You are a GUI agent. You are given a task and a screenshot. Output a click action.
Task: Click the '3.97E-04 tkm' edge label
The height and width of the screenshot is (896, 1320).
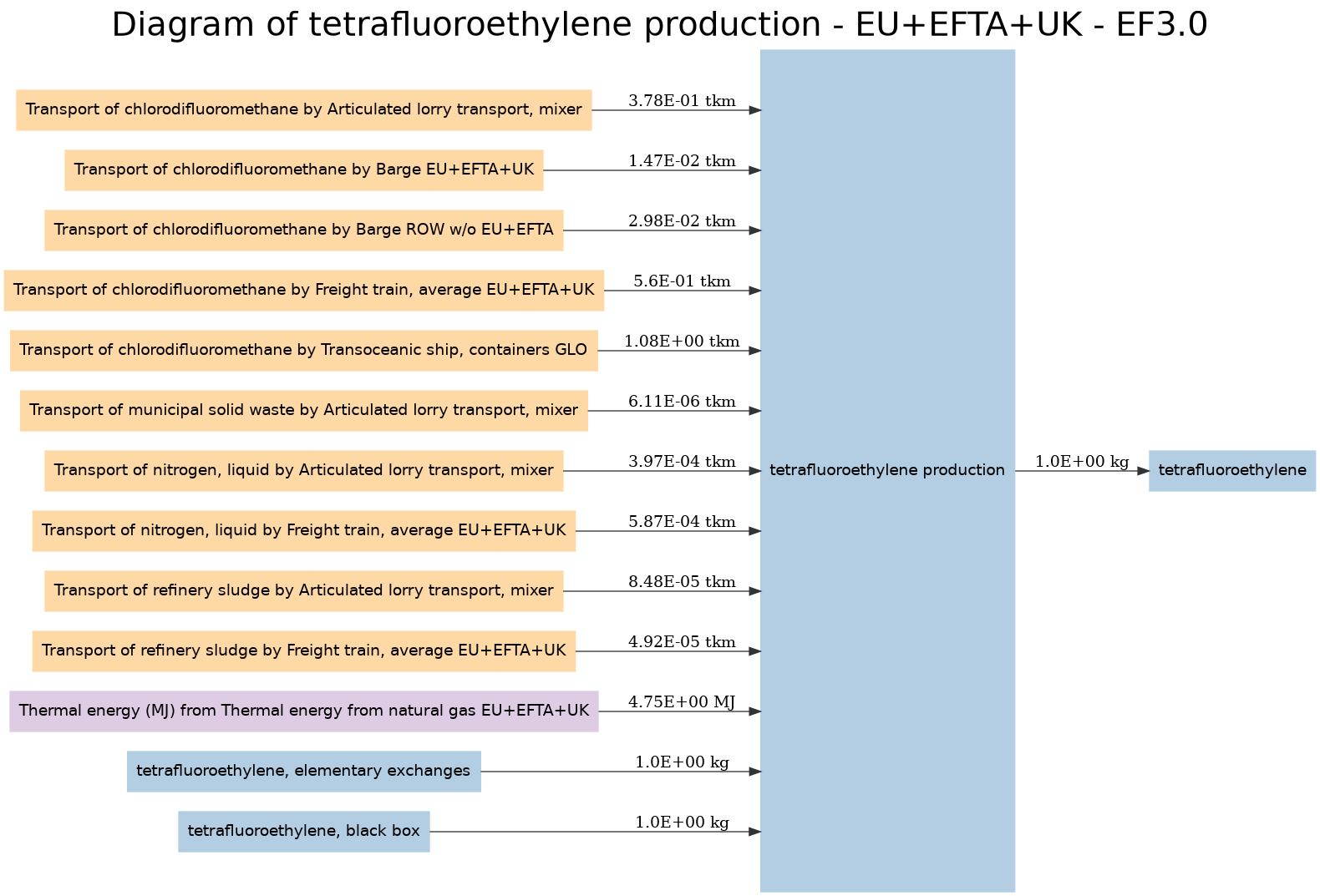682,462
